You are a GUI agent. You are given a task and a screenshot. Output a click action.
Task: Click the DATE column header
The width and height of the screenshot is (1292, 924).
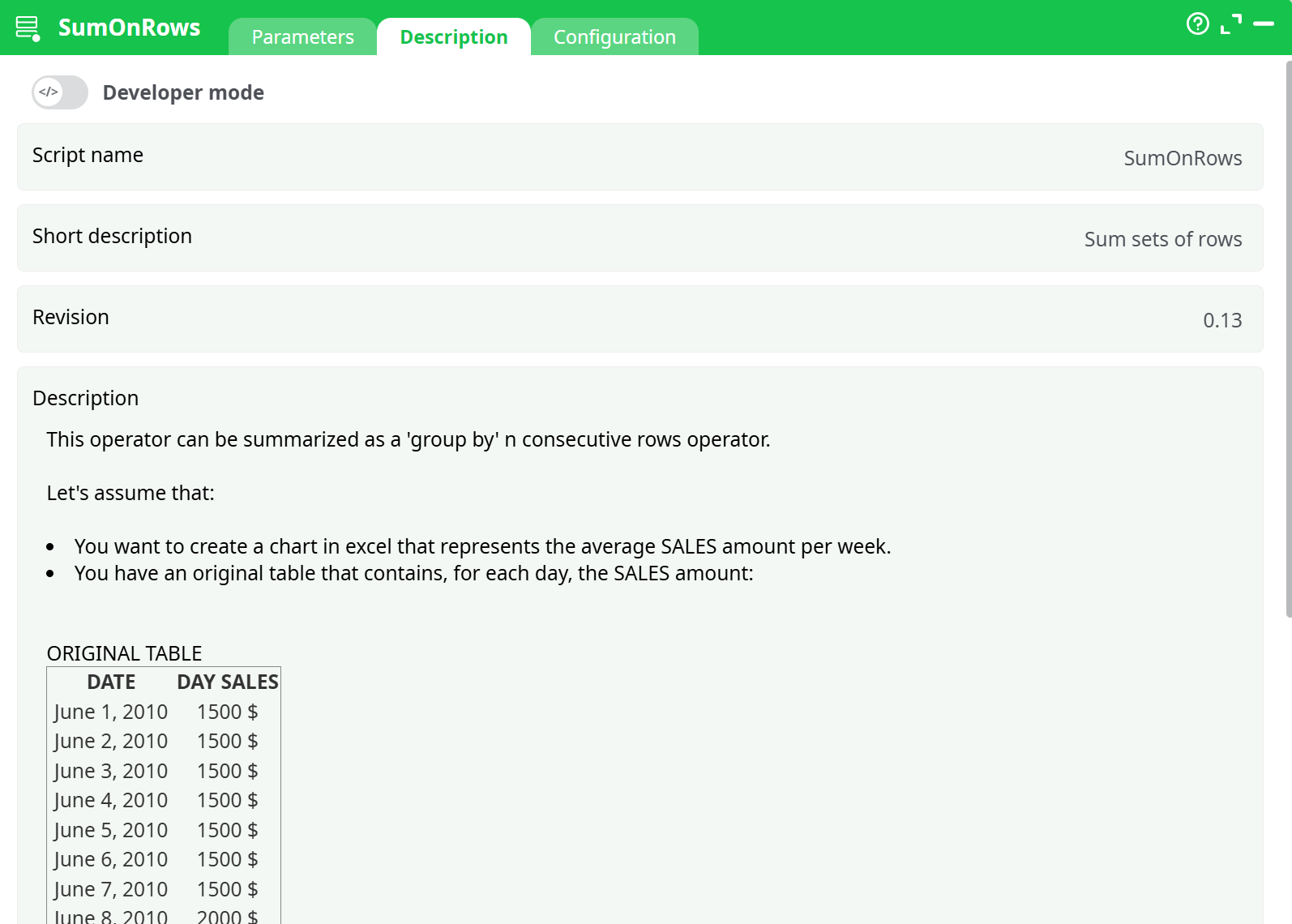pyautogui.click(x=111, y=682)
